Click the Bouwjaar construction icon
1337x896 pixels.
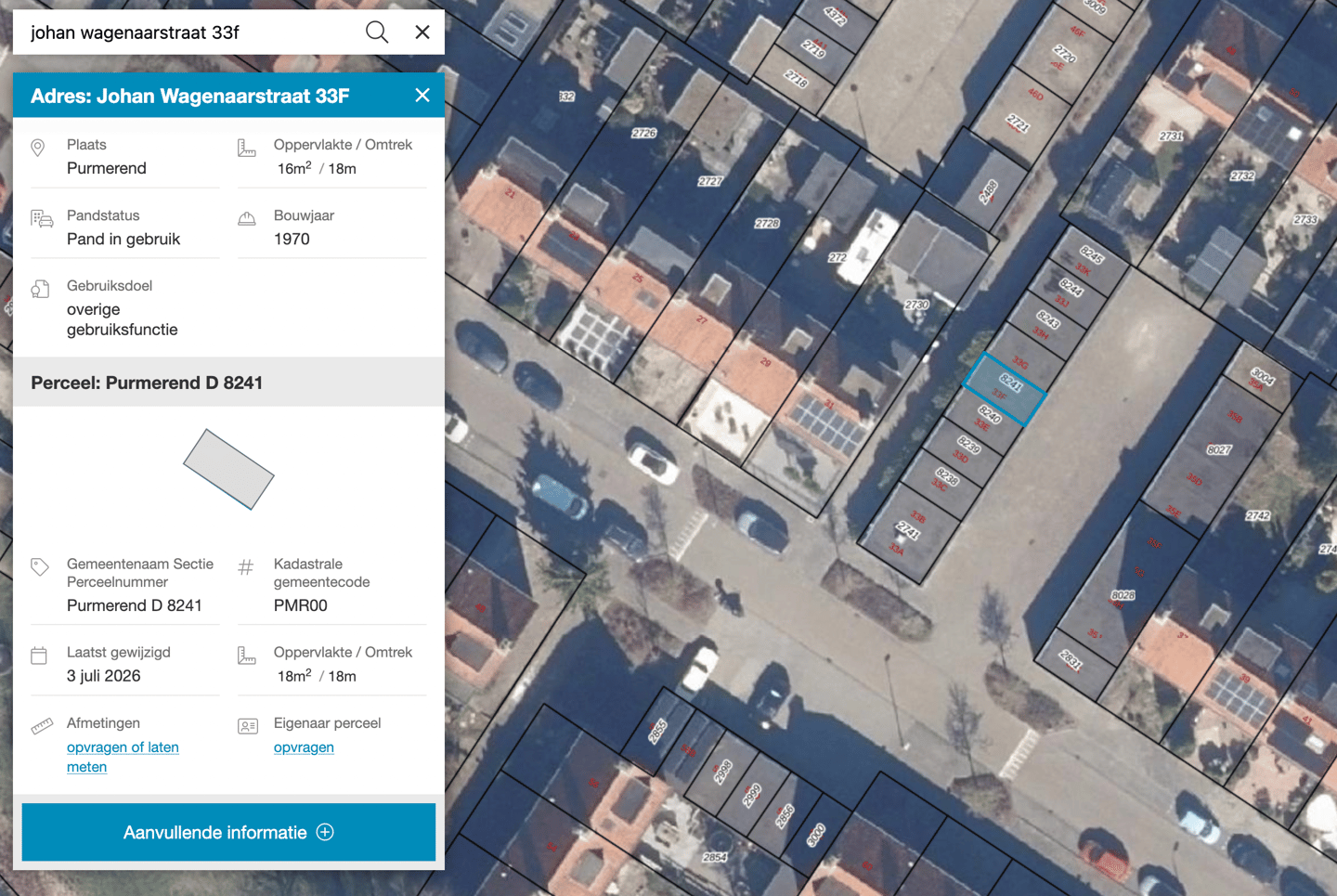pyautogui.click(x=247, y=219)
